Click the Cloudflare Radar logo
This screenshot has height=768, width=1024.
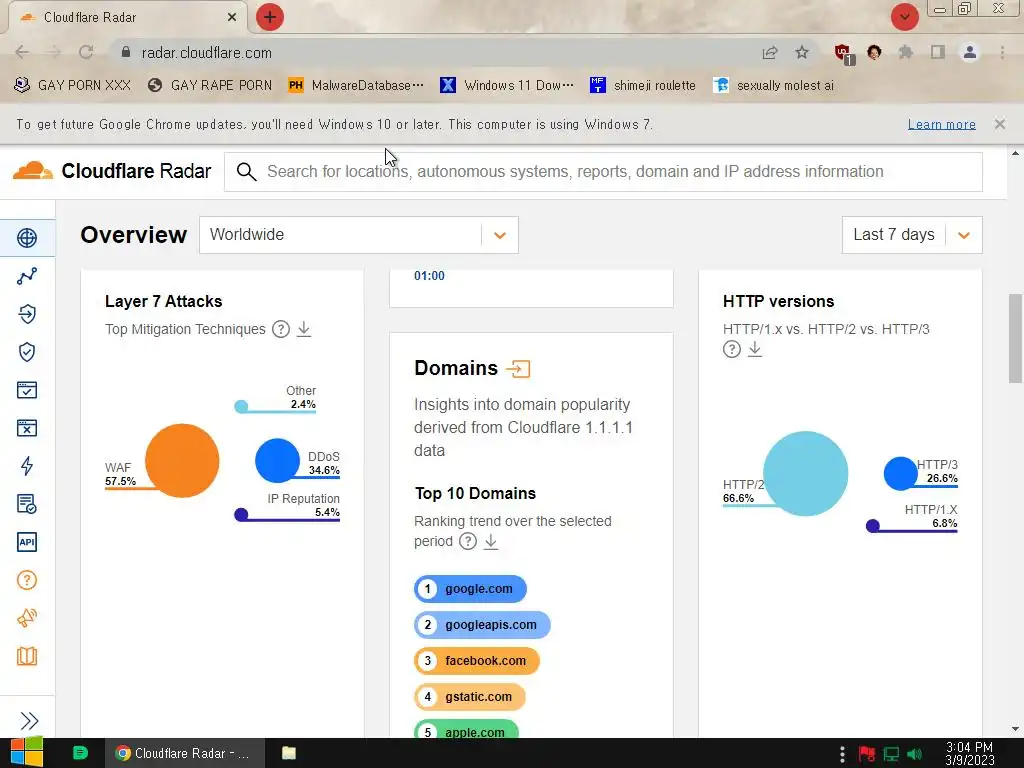pyautogui.click(x=112, y=171)
